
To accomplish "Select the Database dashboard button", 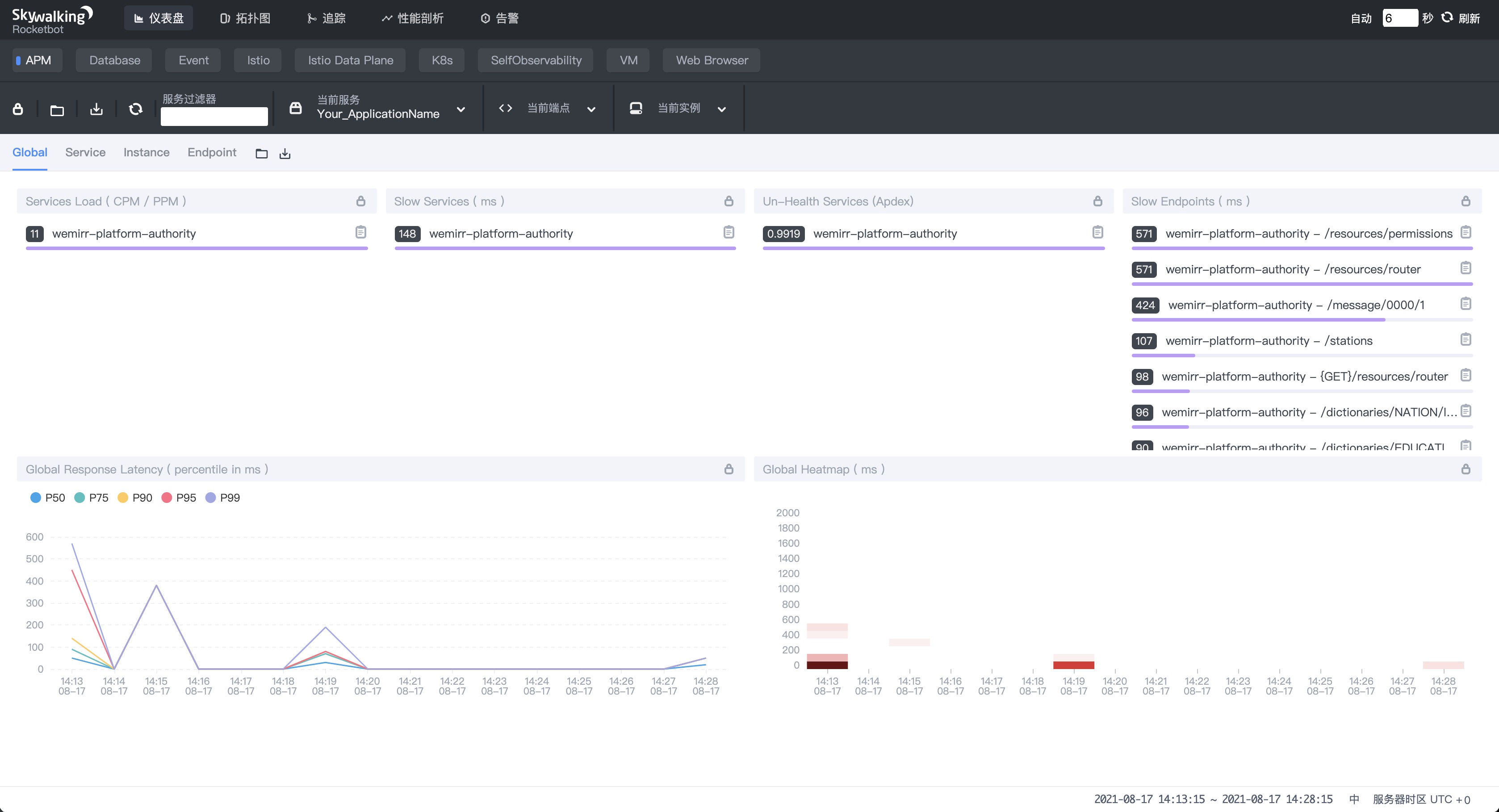I will coord(115,61).
